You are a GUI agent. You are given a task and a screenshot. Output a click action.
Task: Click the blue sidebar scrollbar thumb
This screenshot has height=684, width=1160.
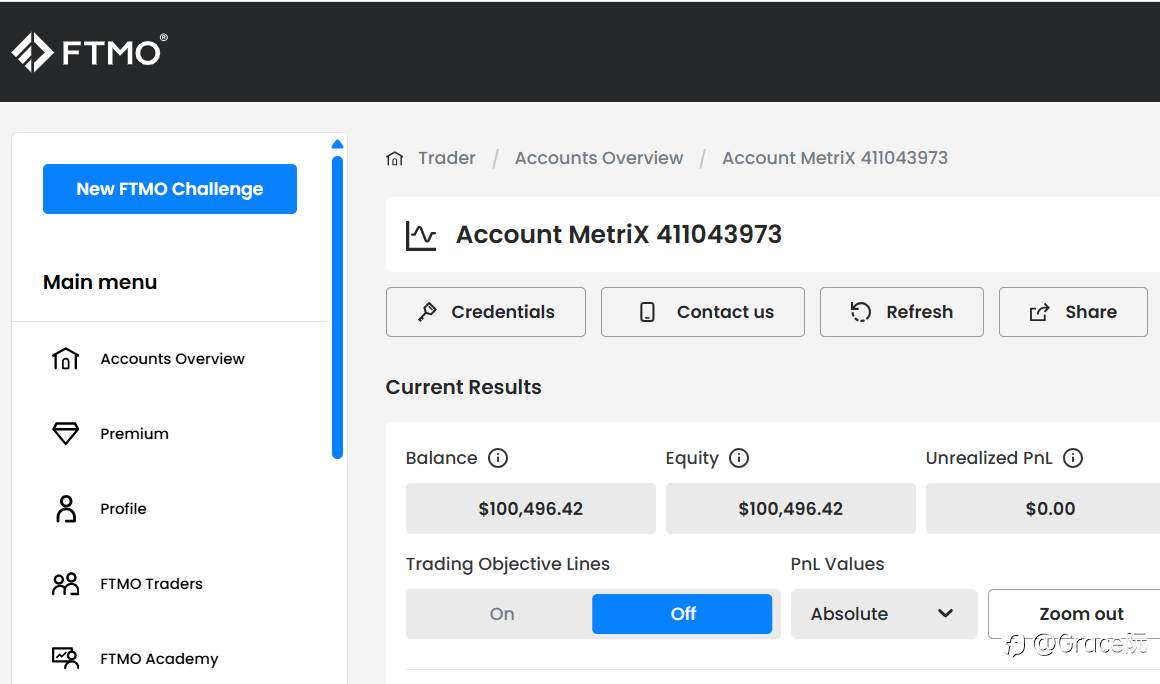pyautogui.click(x=337, y=307)
